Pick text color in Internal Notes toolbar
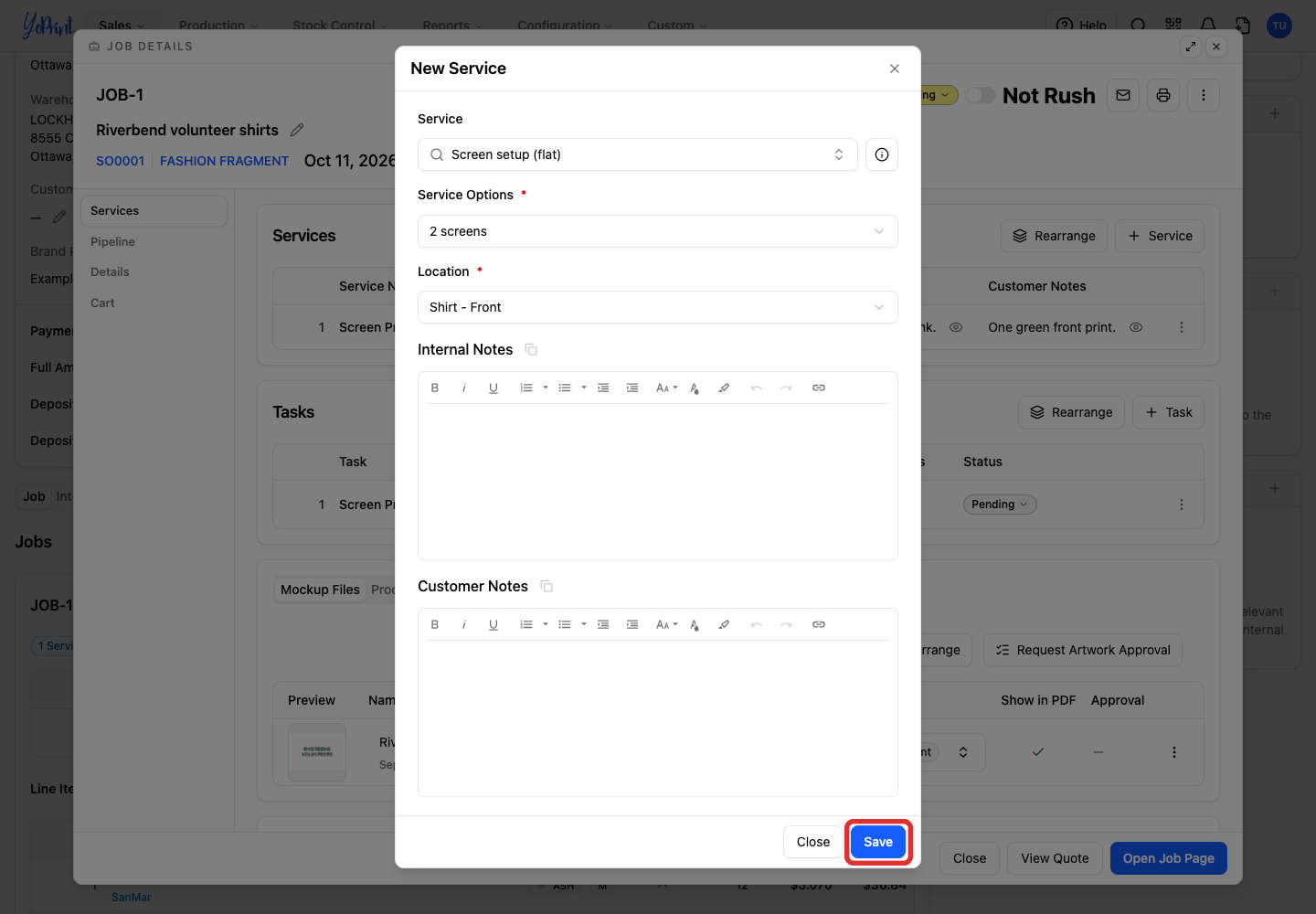1316x914 pixels. pyautogui.click(x=695, y=388)
